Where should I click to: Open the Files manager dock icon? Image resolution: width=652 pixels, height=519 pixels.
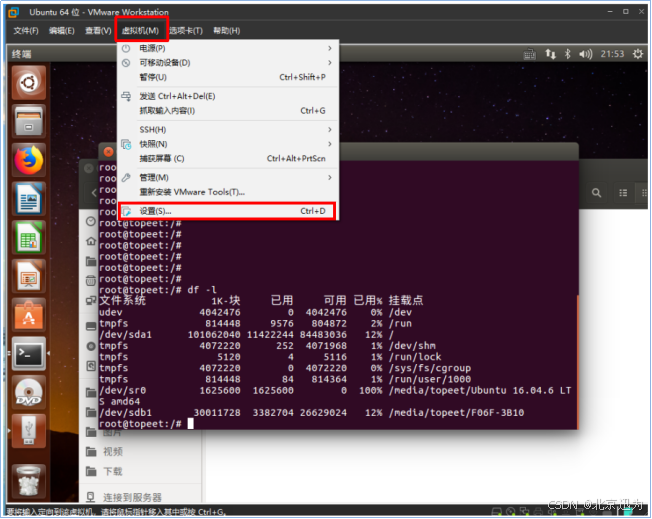tap(28, 121)
